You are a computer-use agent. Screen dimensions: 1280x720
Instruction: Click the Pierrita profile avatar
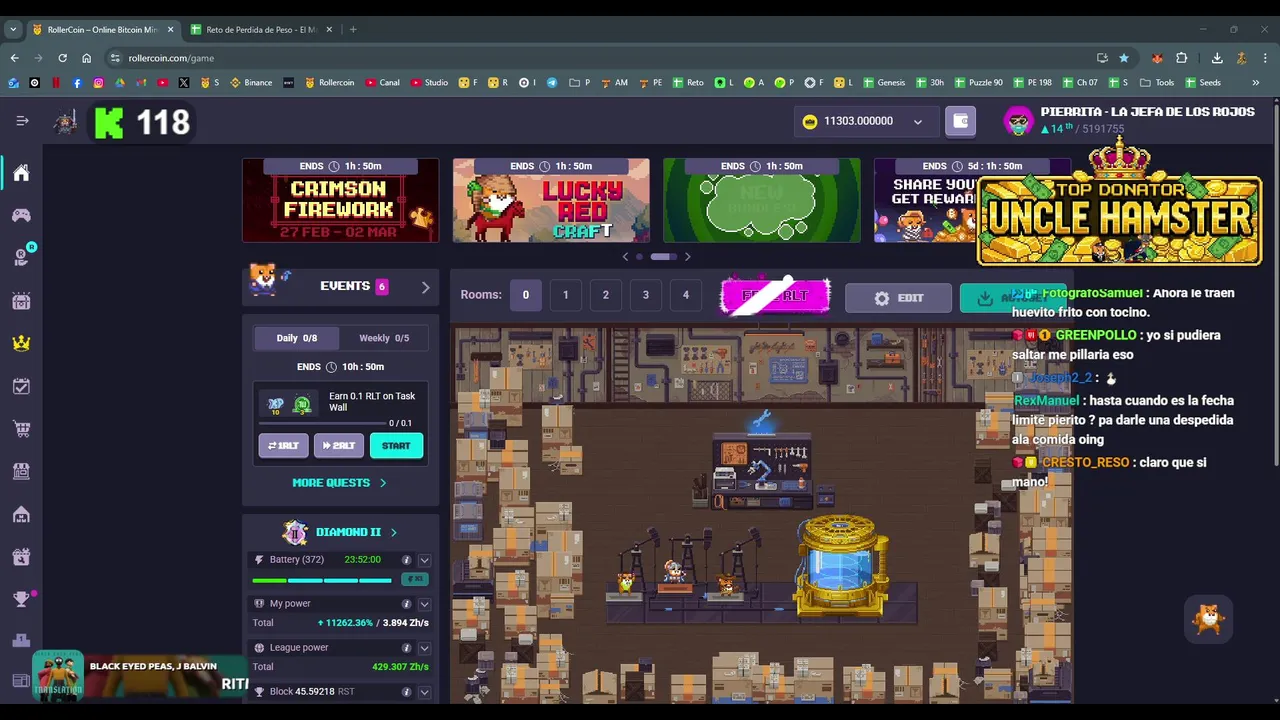1018,121
